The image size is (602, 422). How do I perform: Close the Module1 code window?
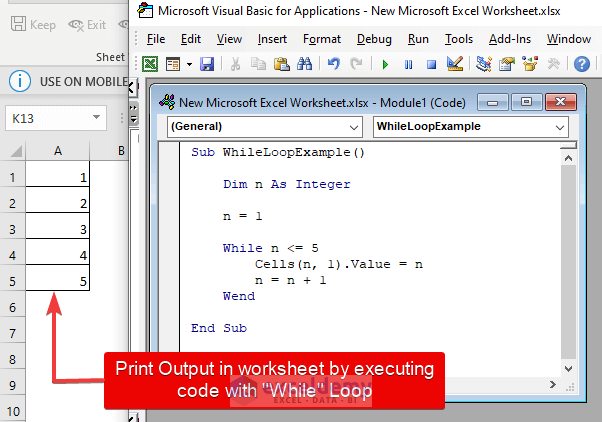pos(561,102)
